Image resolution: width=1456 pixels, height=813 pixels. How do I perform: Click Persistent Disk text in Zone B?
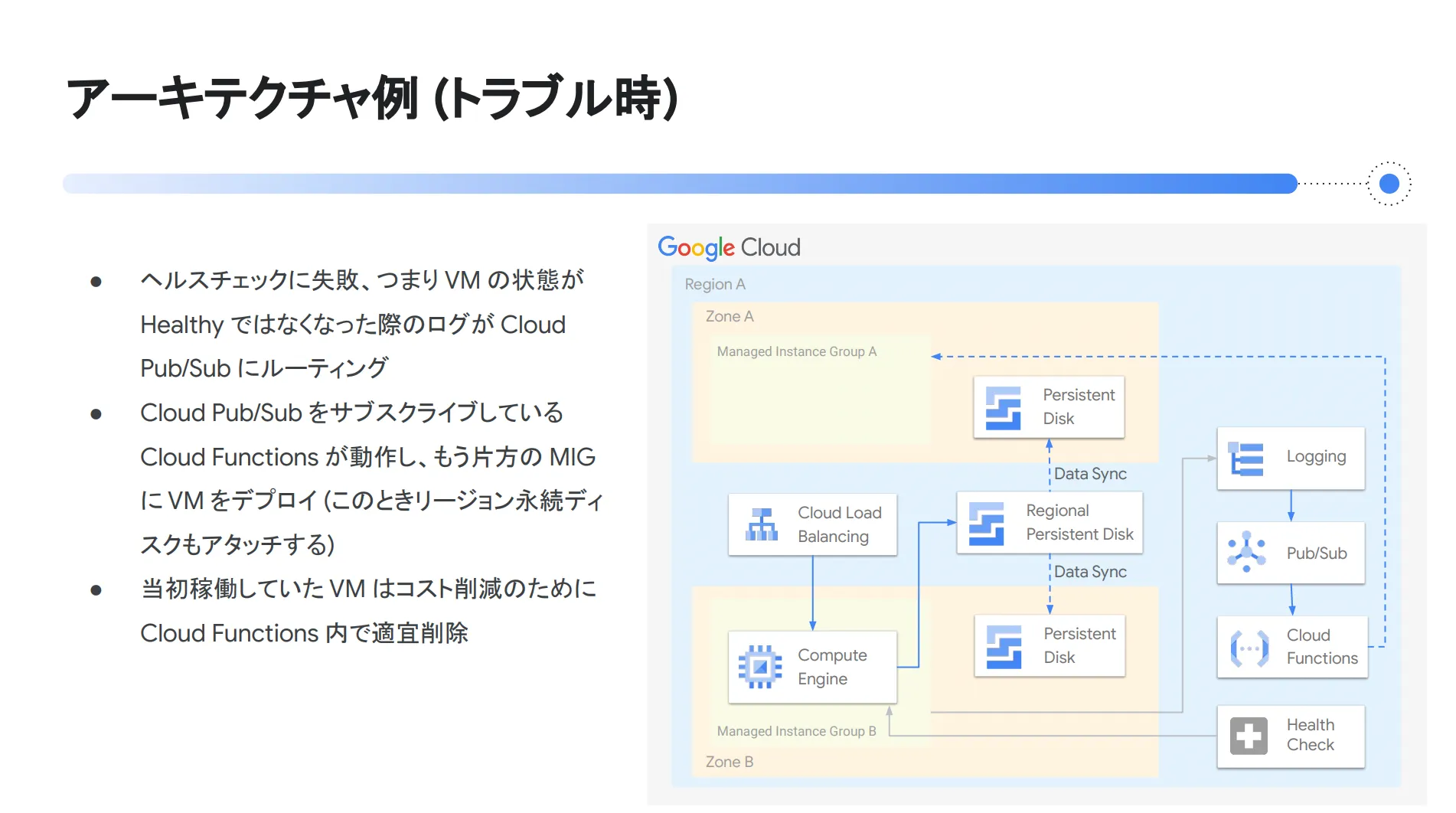point(1079,645)
